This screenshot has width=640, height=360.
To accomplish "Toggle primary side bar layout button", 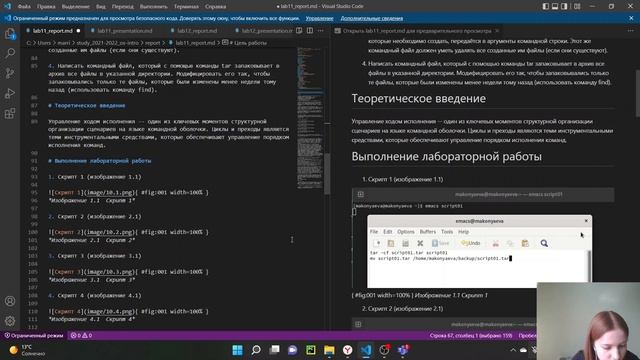I will coord(546,6).
